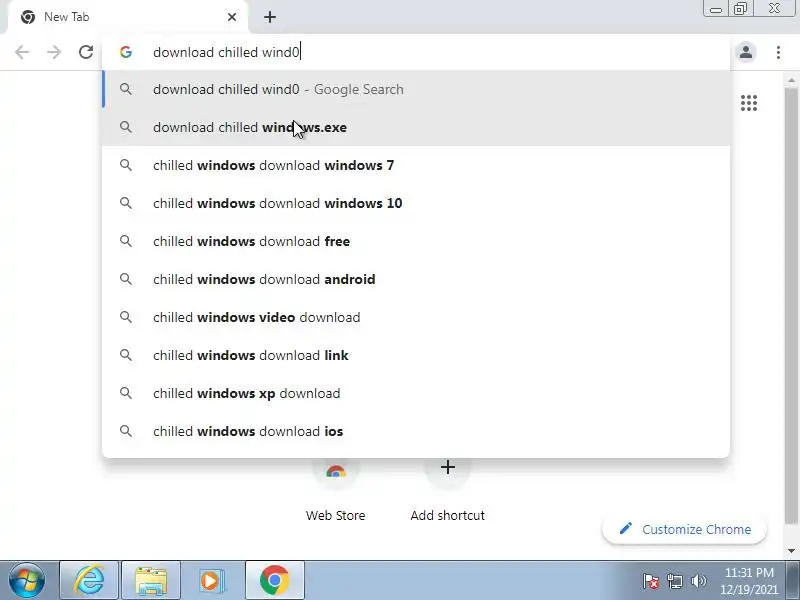The height and width of the screenshot is (600, 800).
Task: Click the Google G icon in address bar
Action: tap(126, 52)
